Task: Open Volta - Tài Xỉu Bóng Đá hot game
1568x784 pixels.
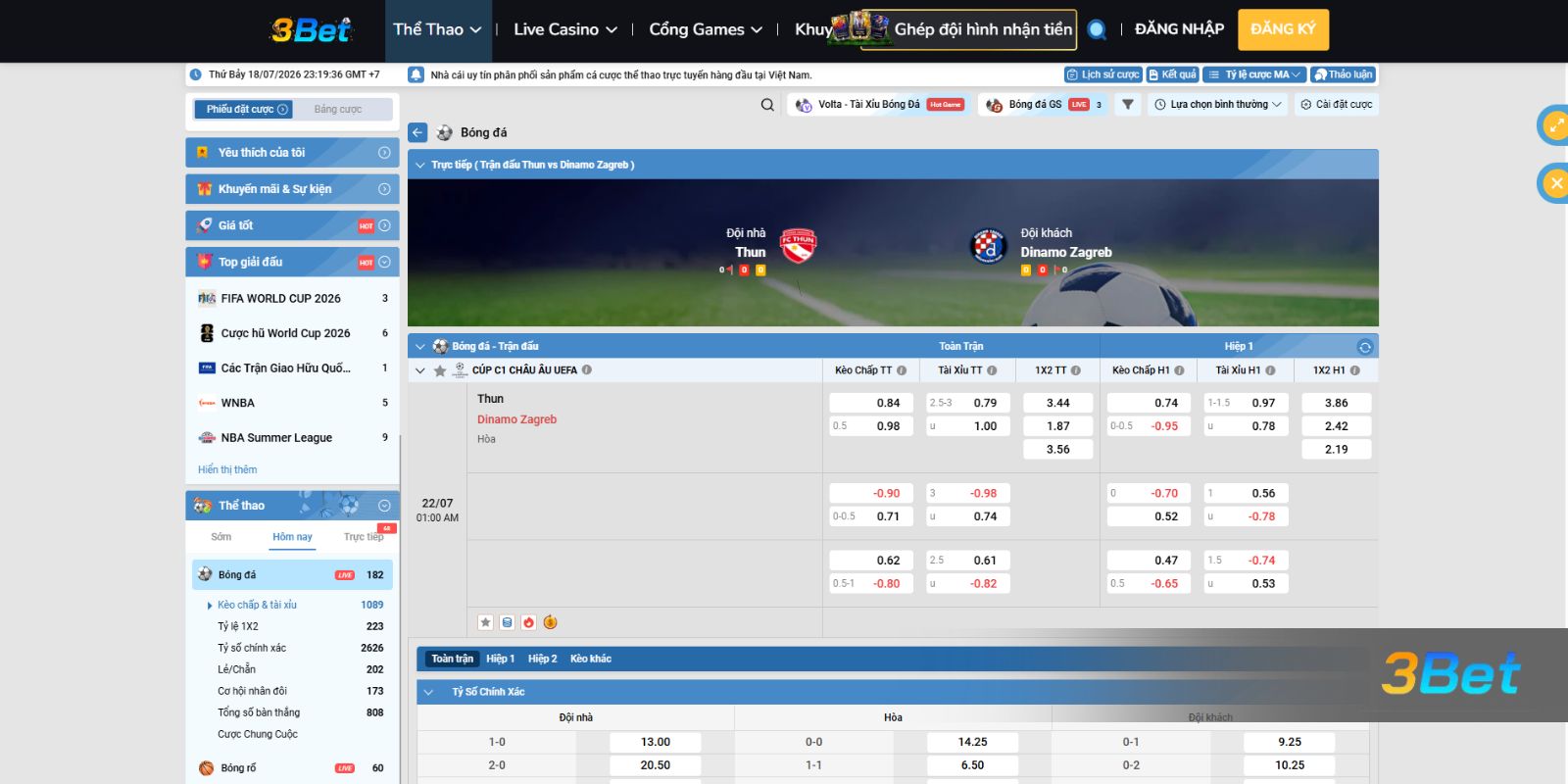Action: pyautogui.click(x=879, y=105)
